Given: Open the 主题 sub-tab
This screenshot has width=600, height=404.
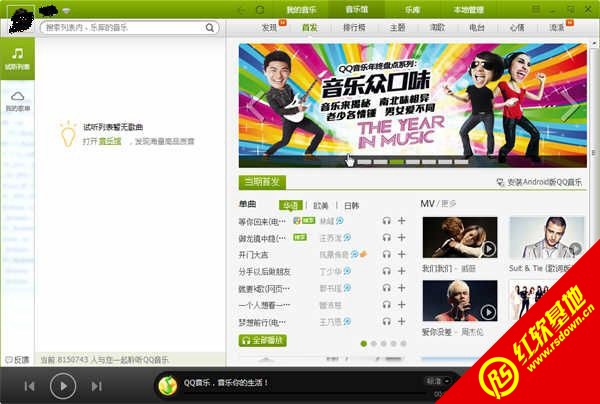Looking at the screenshot, I should (398, 28).
